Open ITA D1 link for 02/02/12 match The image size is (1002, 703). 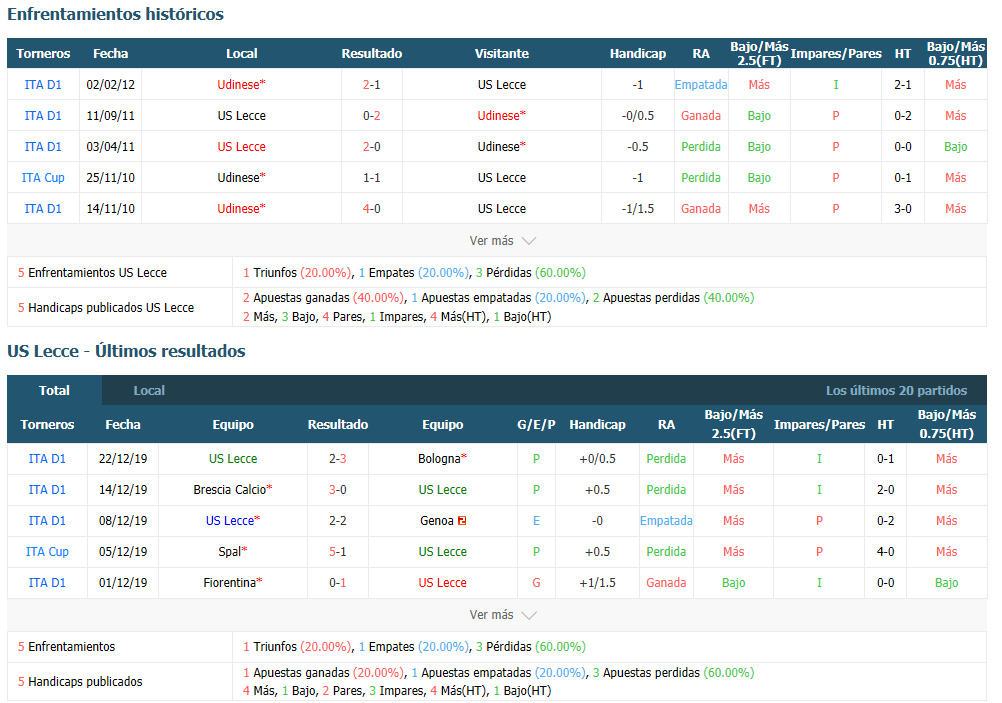[x=43, y=84]
